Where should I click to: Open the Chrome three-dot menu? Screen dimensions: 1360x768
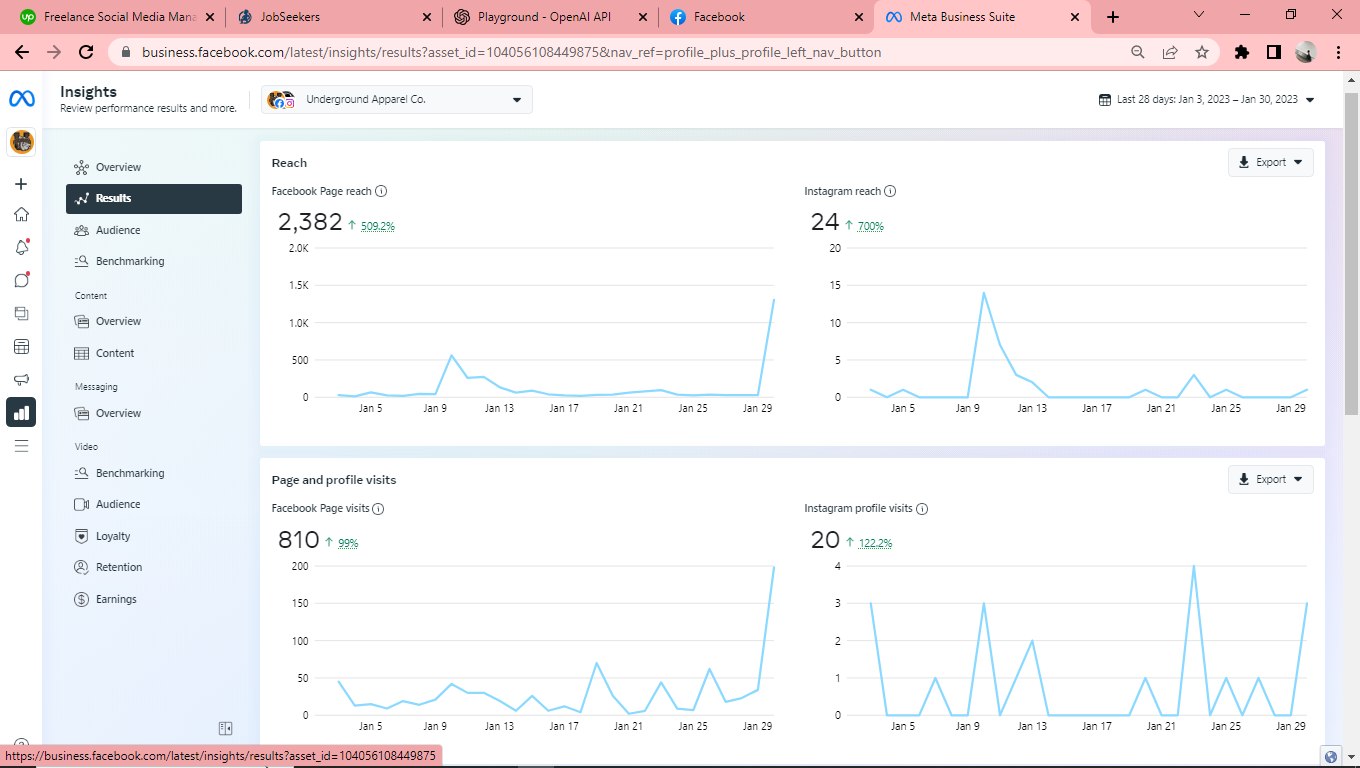coord(1337,52)
